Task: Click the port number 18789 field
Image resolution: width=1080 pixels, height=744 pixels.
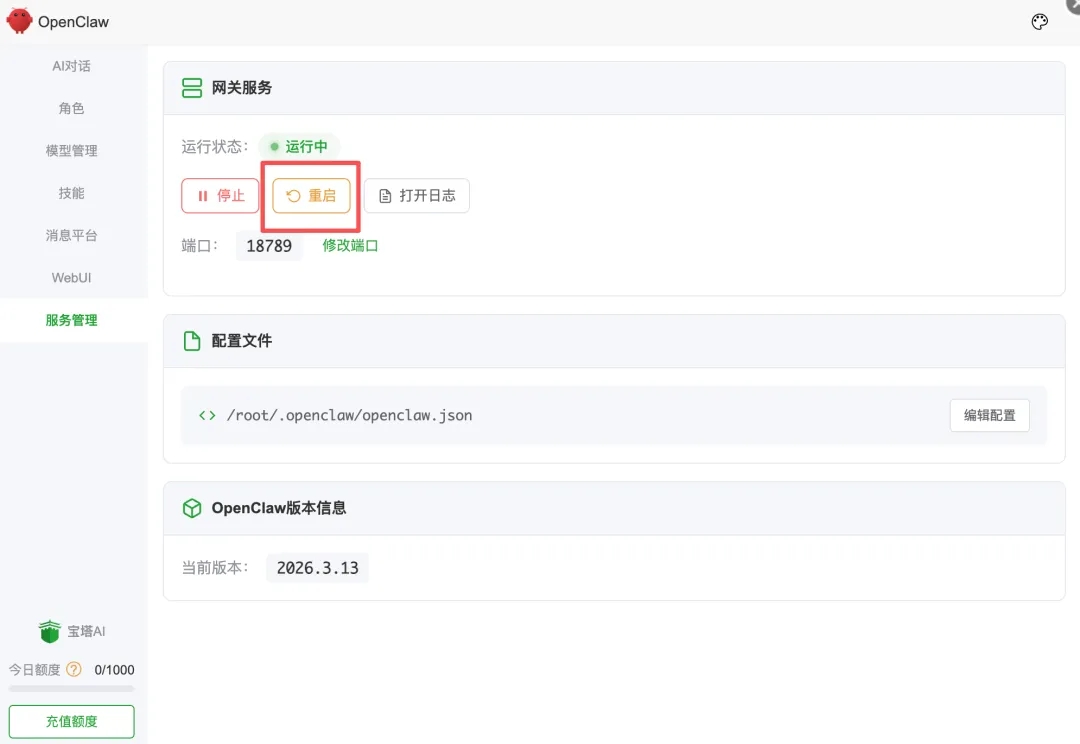Action: click(269, 245)
